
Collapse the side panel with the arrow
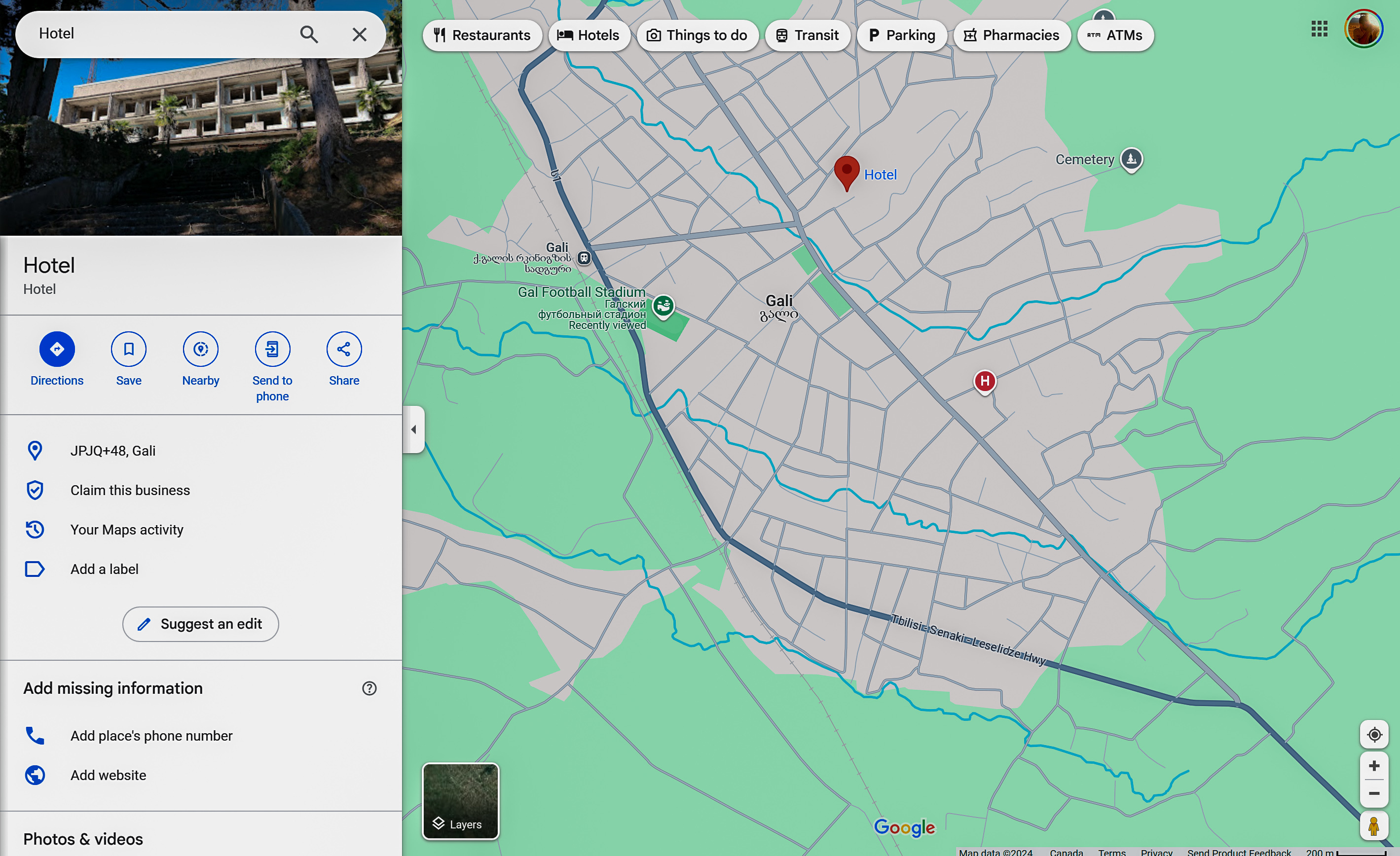click(413, 429)
